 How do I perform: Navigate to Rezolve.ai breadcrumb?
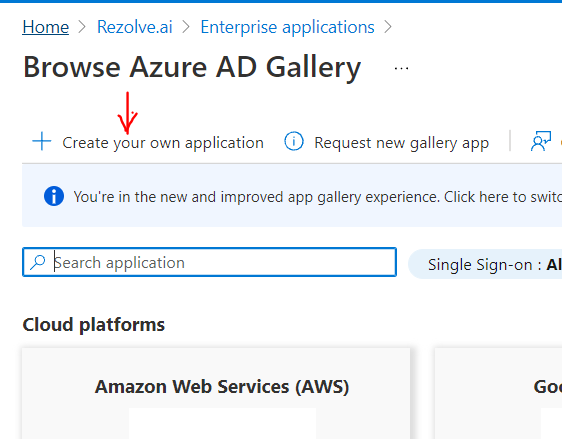pos(135,27)
